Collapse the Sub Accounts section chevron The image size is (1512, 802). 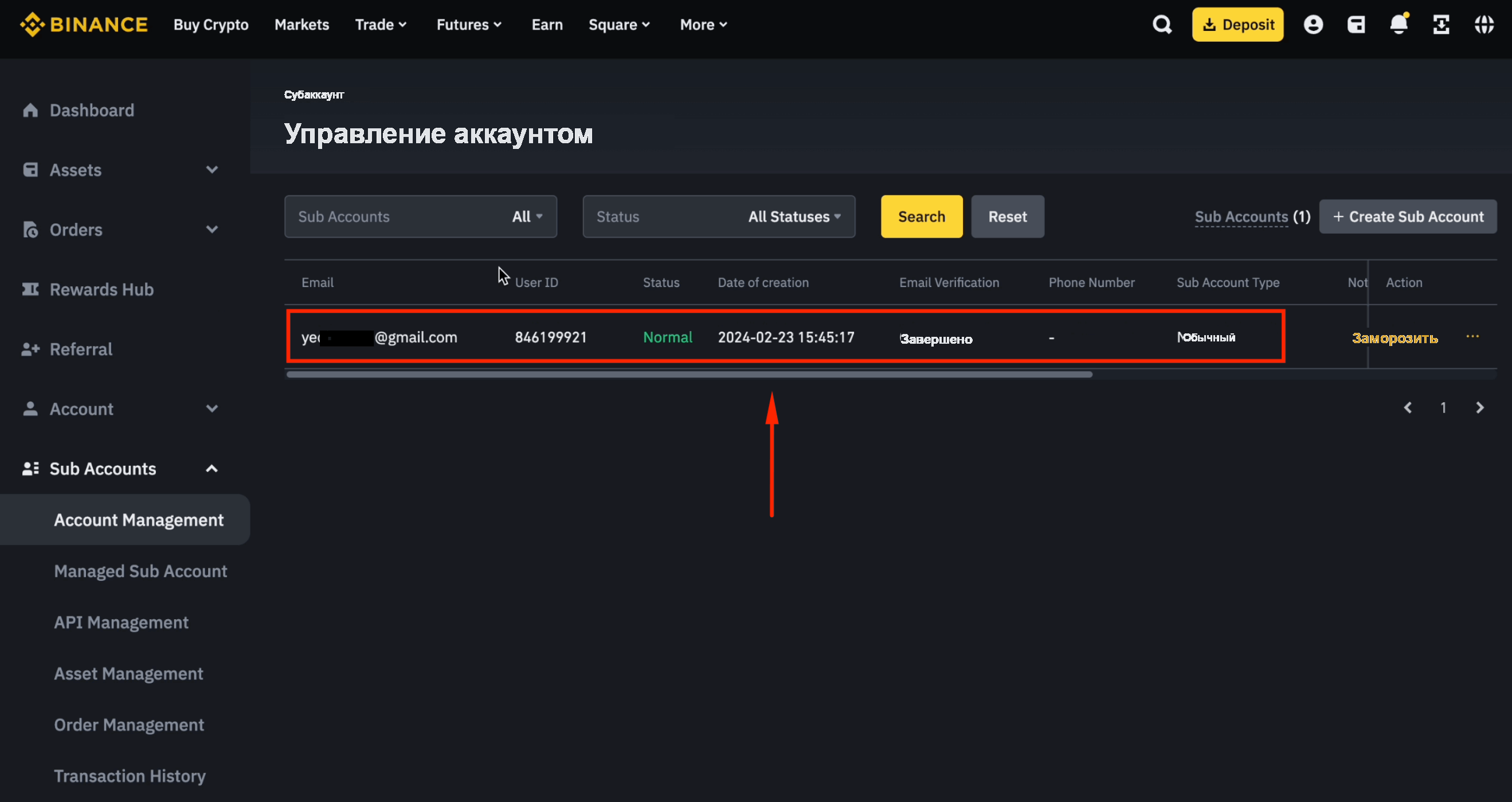tap(212, 469)
